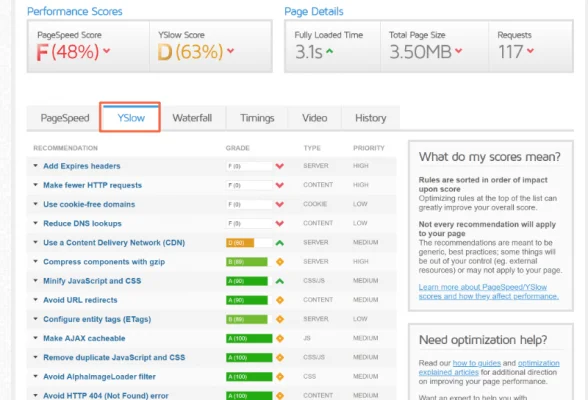Open the how to guides link
The image size is (588, 400).
[477, 363]
